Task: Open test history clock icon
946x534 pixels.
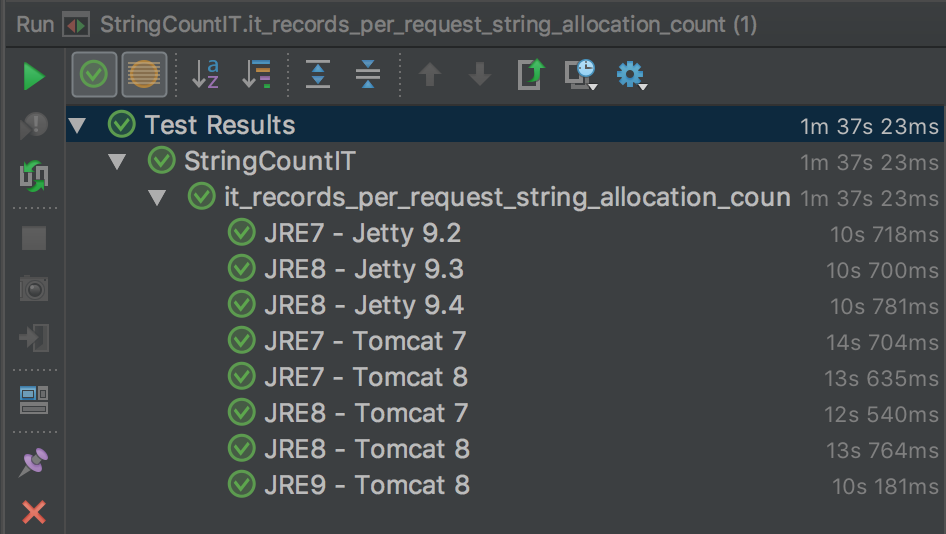Action: pos(580,74)
